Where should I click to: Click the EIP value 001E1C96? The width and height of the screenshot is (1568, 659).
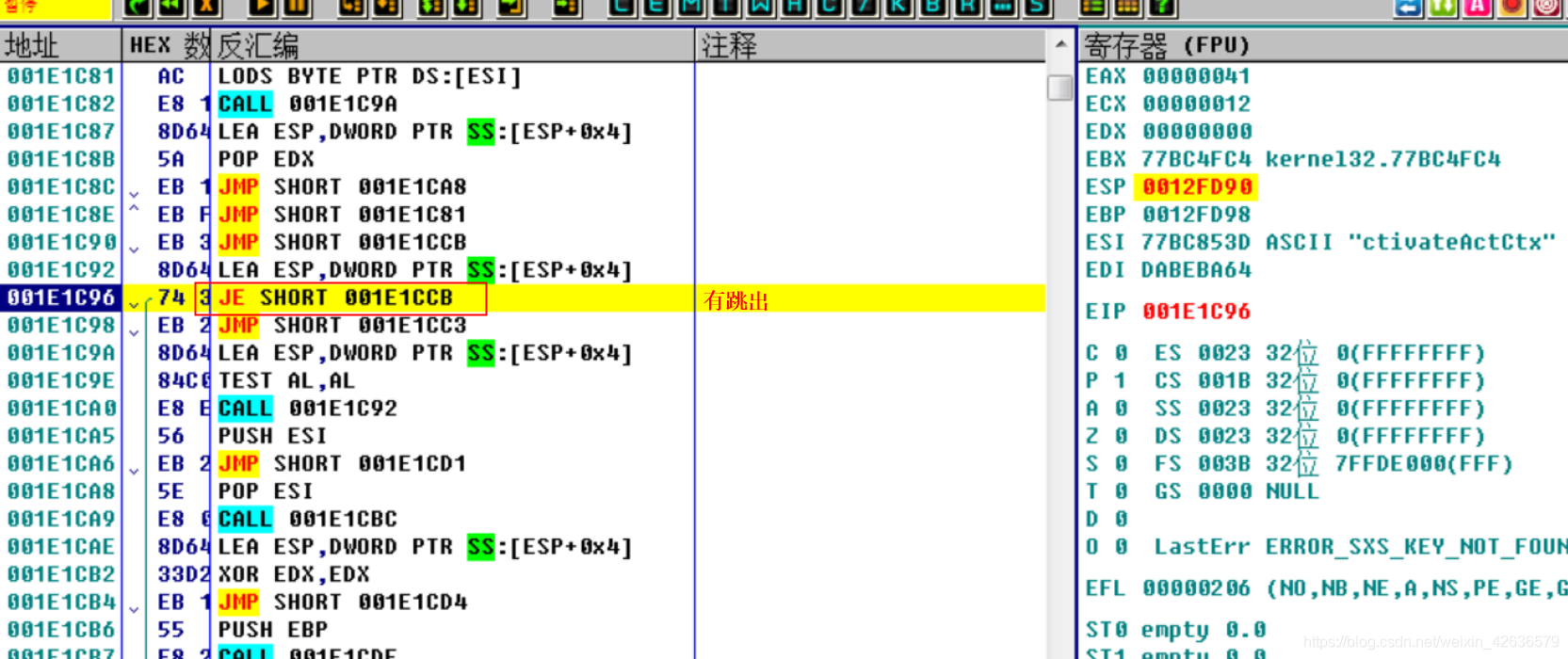pyautogui.click(x=1197, y=312)
